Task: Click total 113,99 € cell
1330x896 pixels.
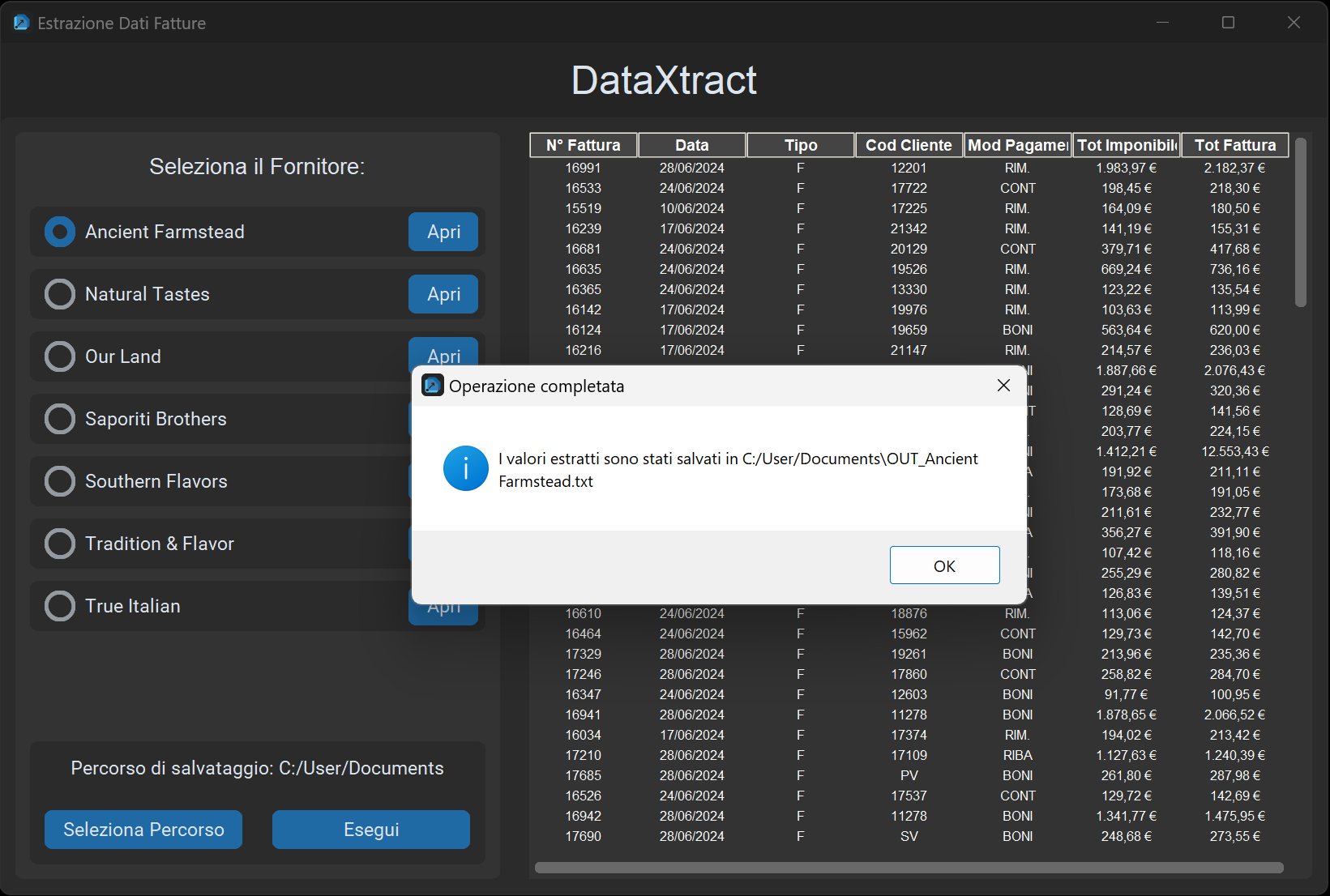Action: point(1235,309)
